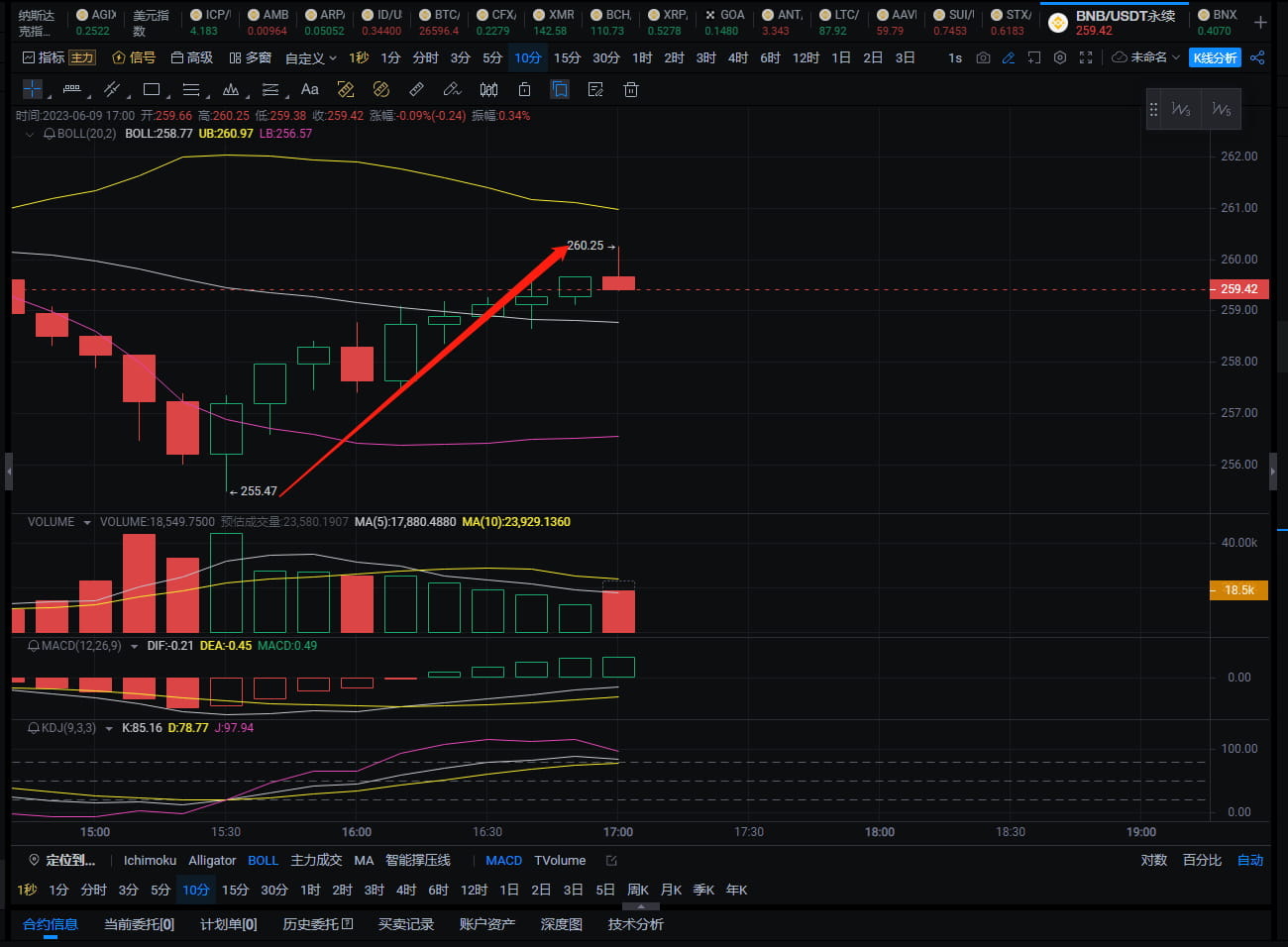The image size is (1288, 947).
Task: Select the trend line drawing tool
Action: [x=112, y=89]
